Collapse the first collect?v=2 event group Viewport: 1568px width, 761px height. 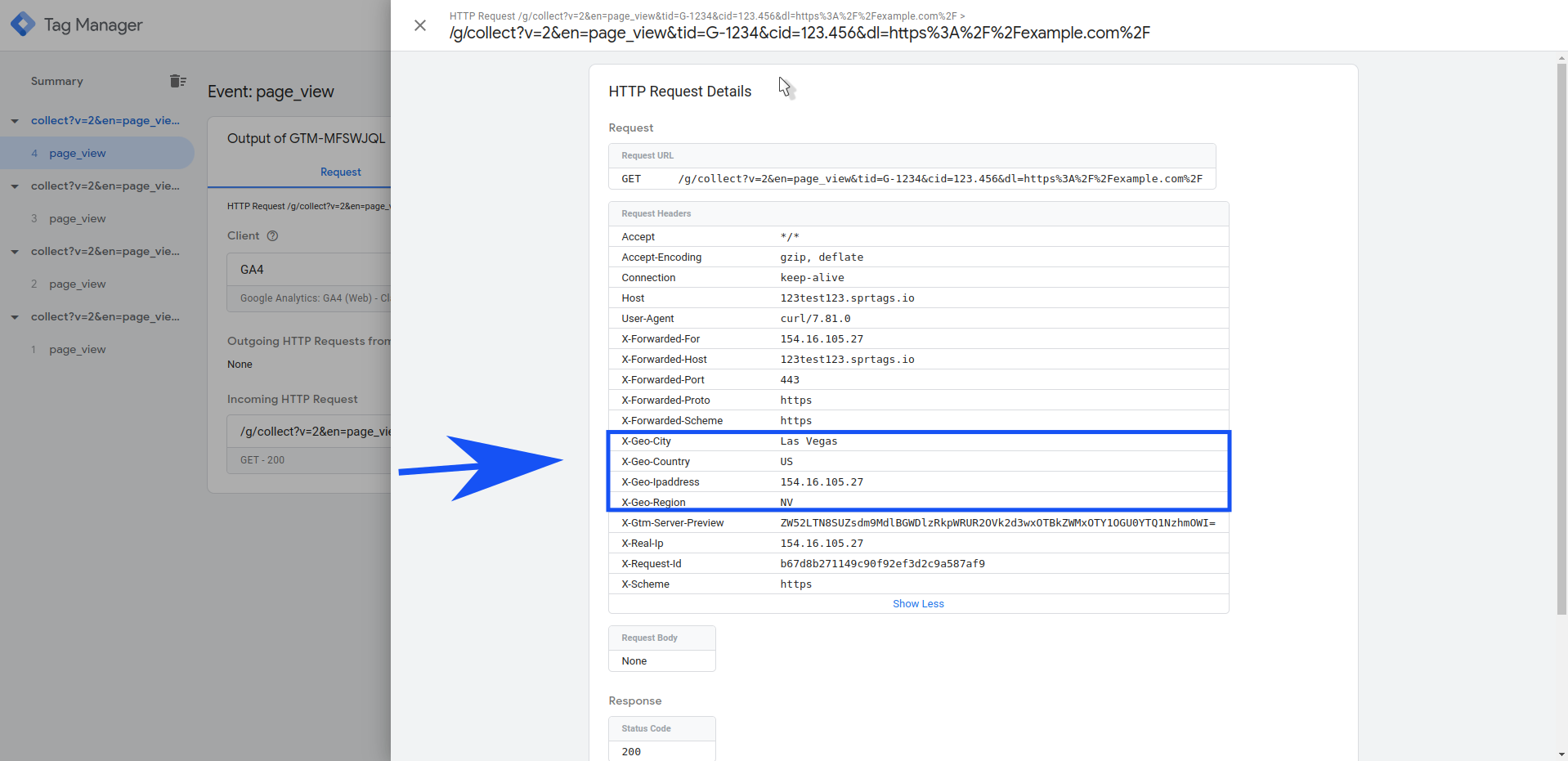(x=13, y=120)
